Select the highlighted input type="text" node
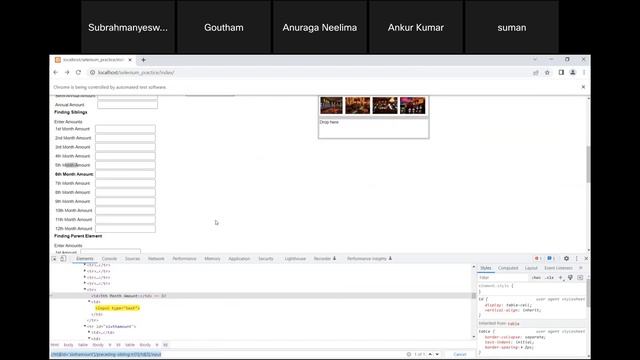Viewport: 640px width, 360px height. 118,308
